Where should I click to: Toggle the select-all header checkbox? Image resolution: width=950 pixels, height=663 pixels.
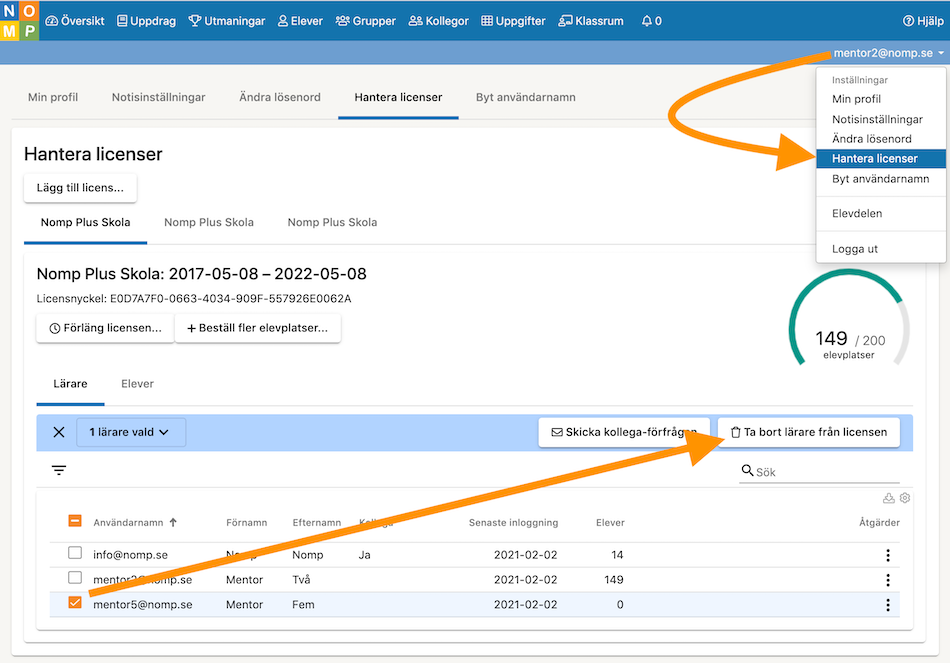(75, 521)
